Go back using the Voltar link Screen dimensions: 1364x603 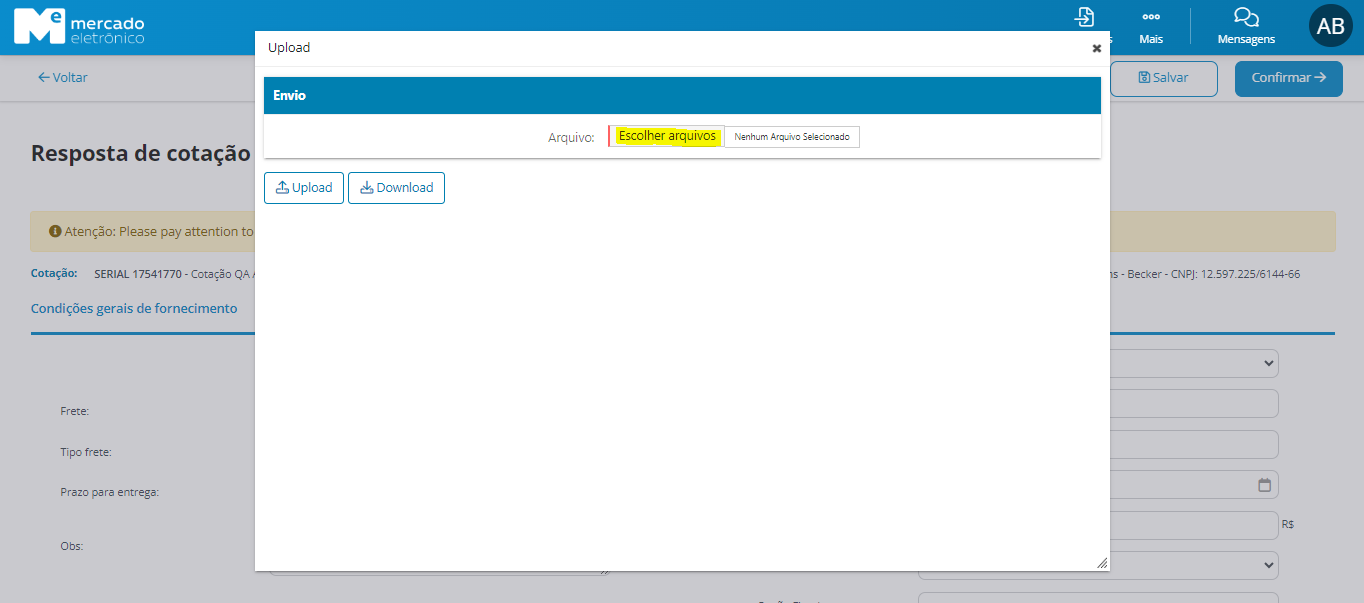[63, 77]
